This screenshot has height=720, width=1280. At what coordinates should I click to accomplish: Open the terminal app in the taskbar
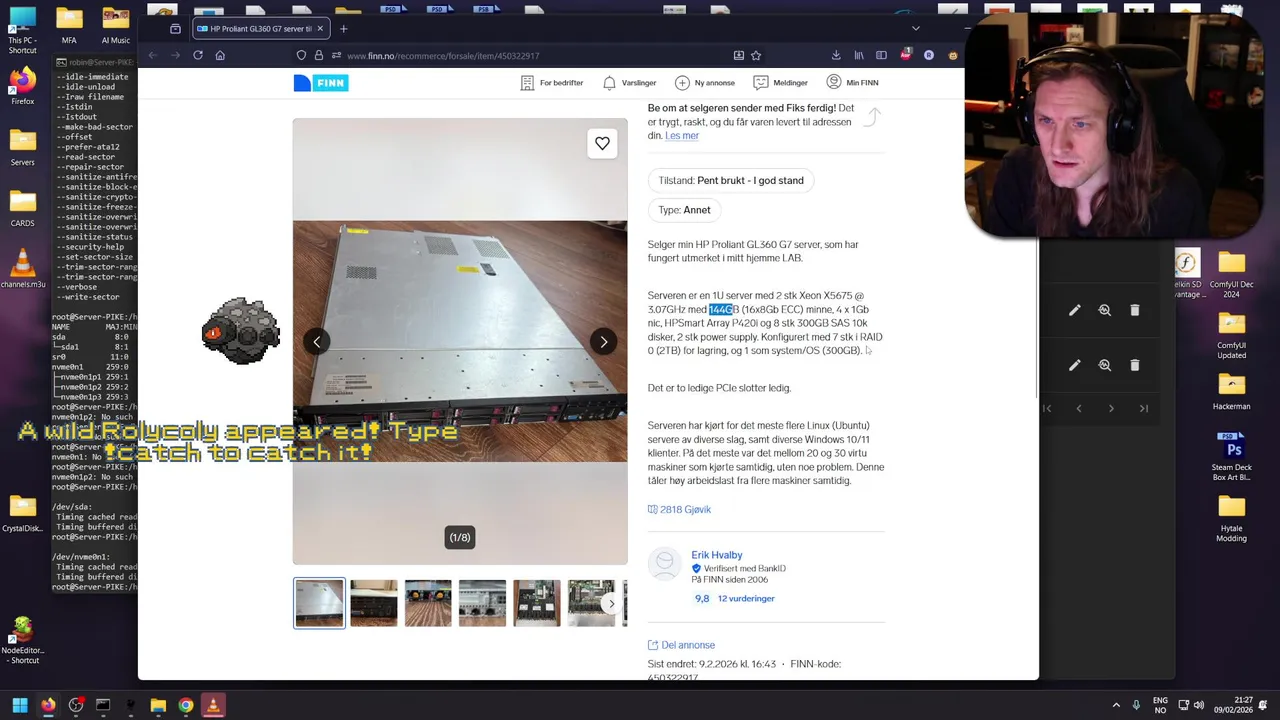click(x=103, y=705)
